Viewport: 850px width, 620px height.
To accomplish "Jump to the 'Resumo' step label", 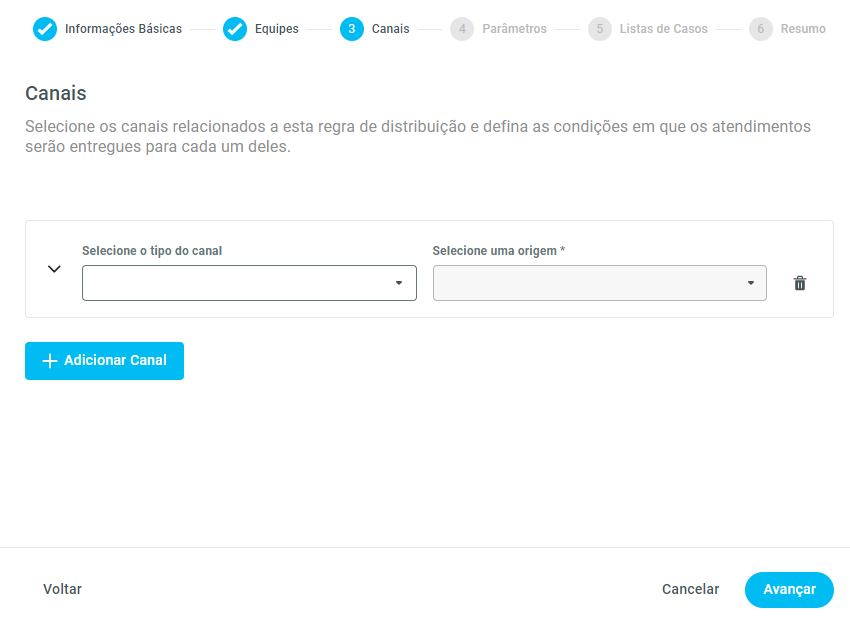I will [803, 29].
